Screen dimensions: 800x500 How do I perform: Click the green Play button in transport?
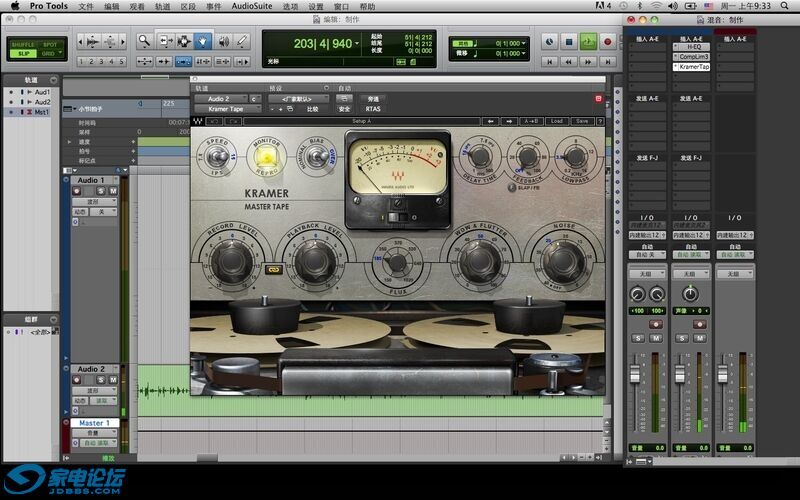coord(588,42)
